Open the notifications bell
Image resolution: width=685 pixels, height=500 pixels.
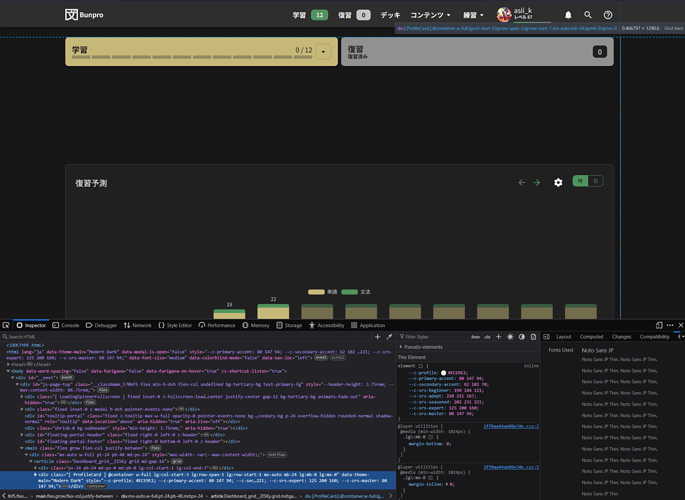click(568, 15)
